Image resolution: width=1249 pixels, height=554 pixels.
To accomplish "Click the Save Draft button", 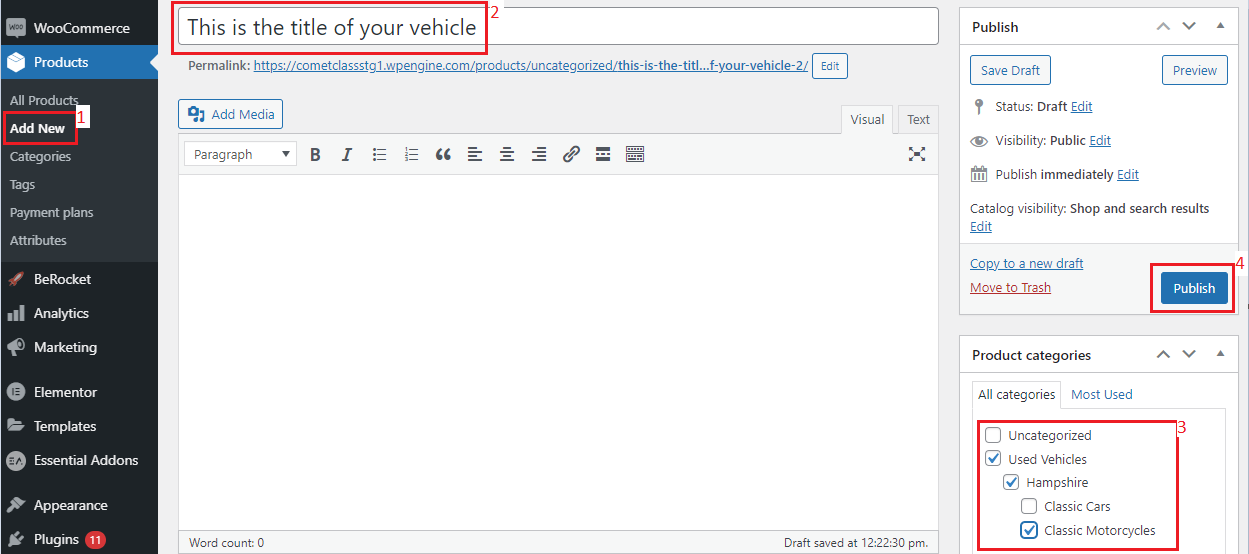I will point(1010,70).
